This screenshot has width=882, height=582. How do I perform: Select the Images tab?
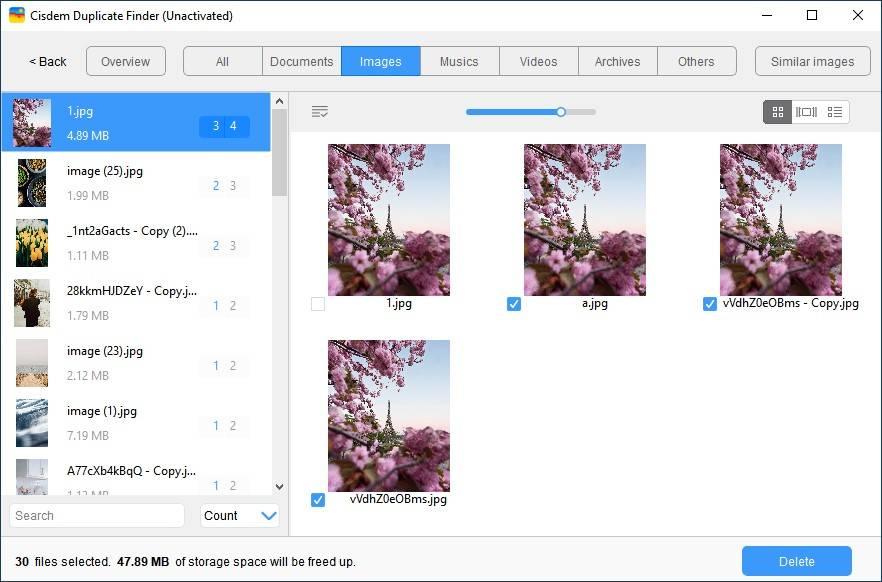coord(381,61)
